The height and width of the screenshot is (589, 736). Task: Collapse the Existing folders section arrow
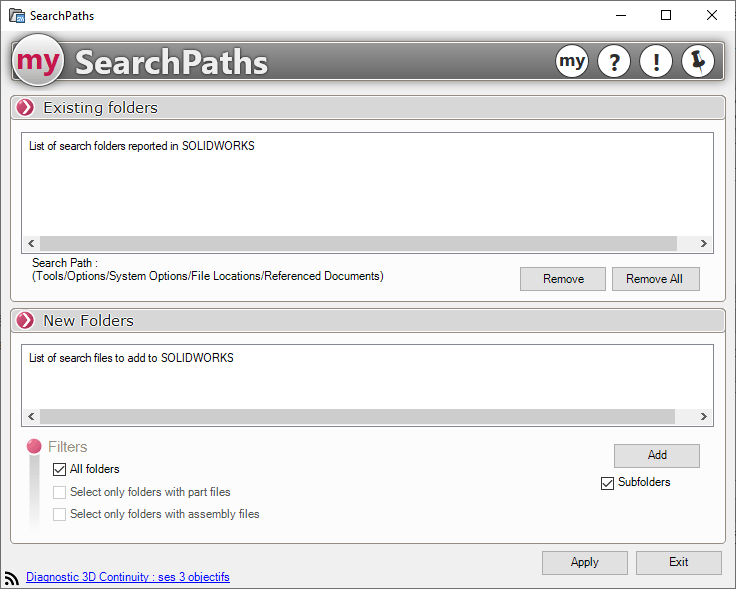[25, 107]
